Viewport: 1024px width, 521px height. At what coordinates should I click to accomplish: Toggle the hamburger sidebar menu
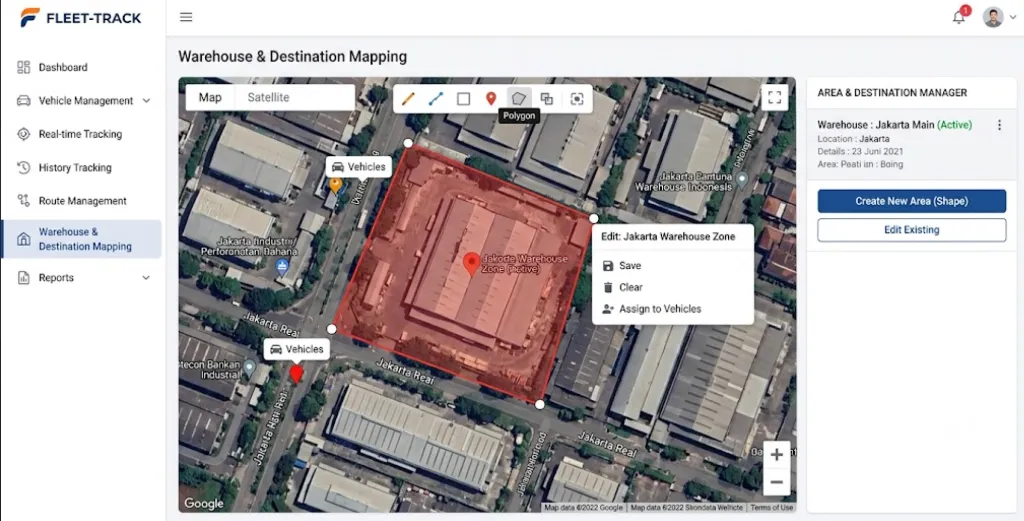pos(186,17)
